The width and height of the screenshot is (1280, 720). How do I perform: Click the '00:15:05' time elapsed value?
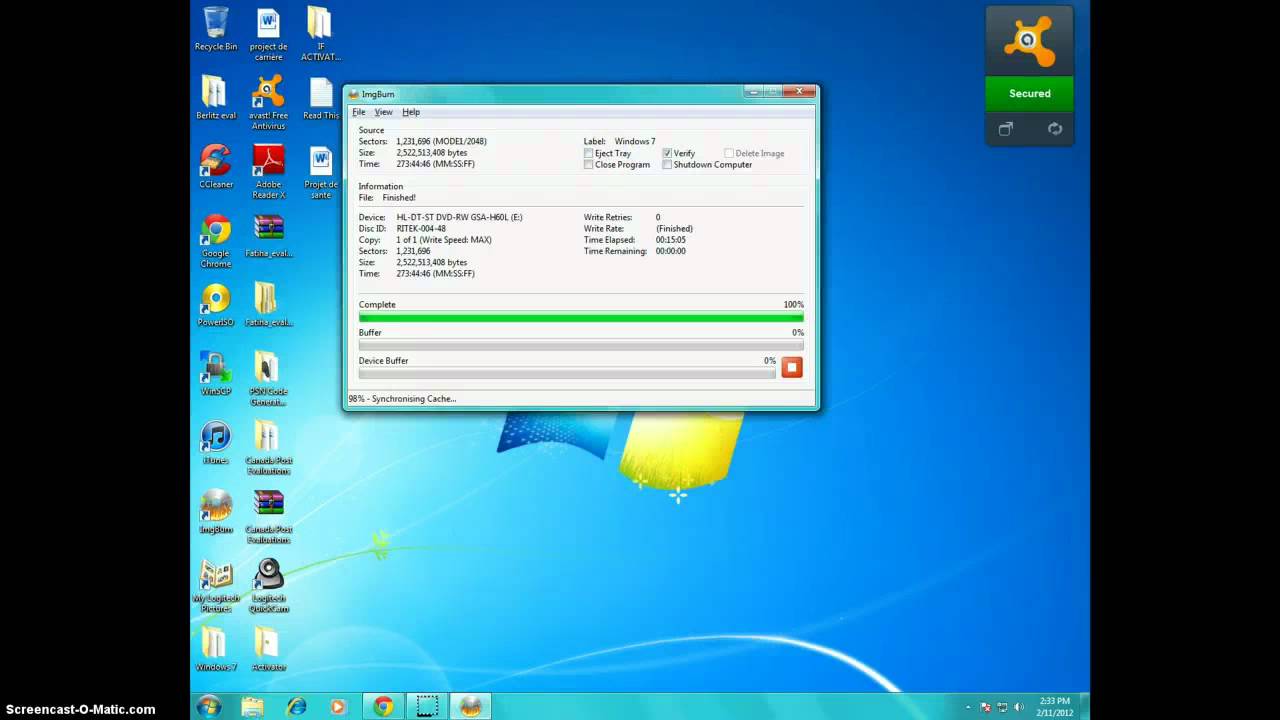(x=671, y=240)
